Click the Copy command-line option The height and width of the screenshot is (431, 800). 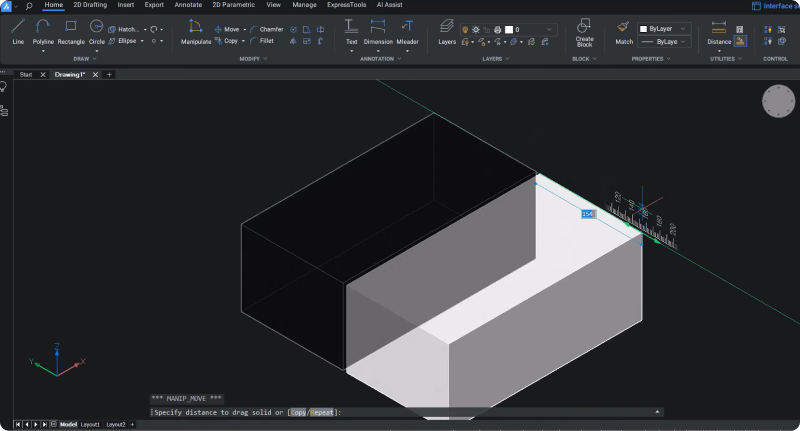tap(298, 412)
